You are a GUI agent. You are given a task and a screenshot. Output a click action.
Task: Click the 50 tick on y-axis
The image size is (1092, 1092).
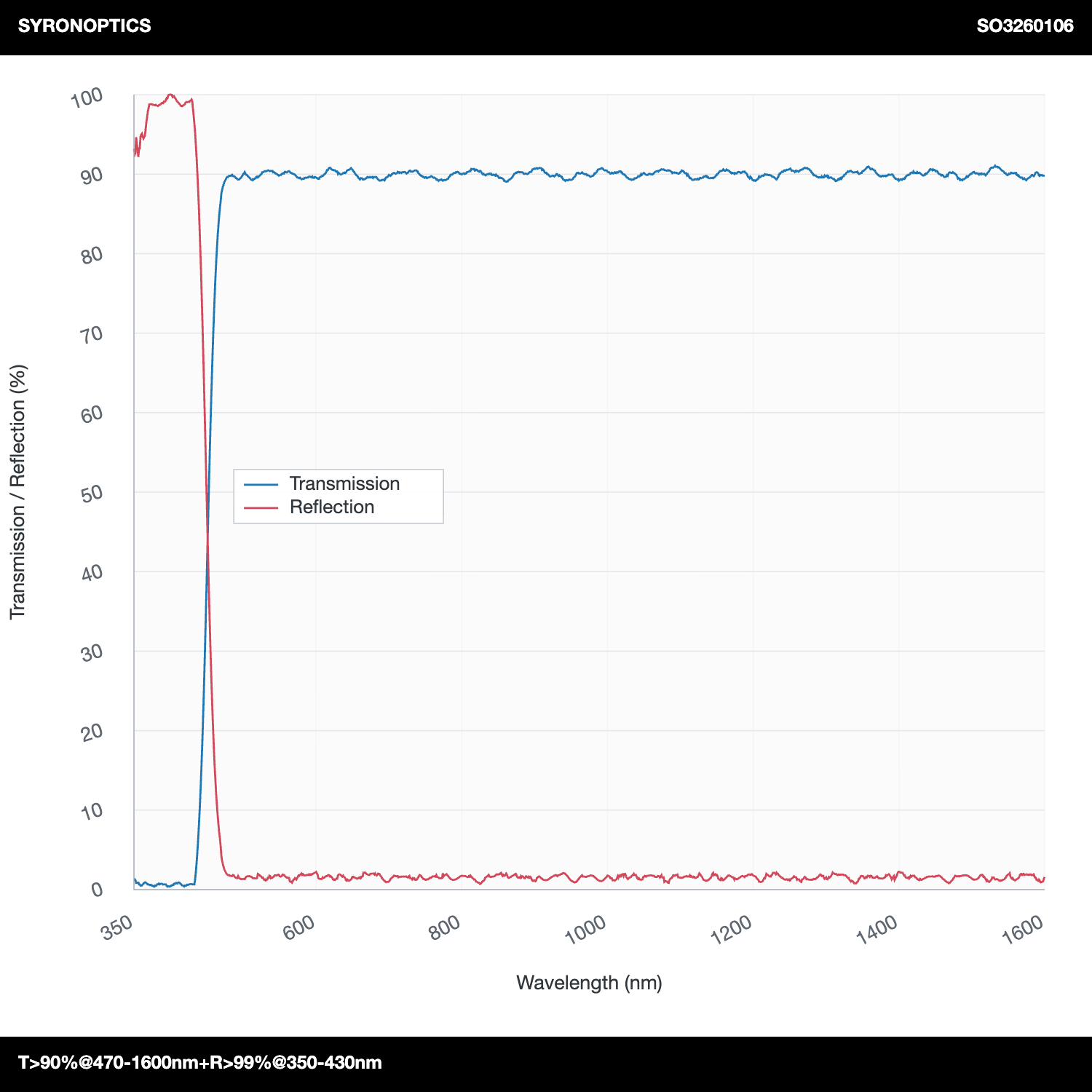(92, 493)
